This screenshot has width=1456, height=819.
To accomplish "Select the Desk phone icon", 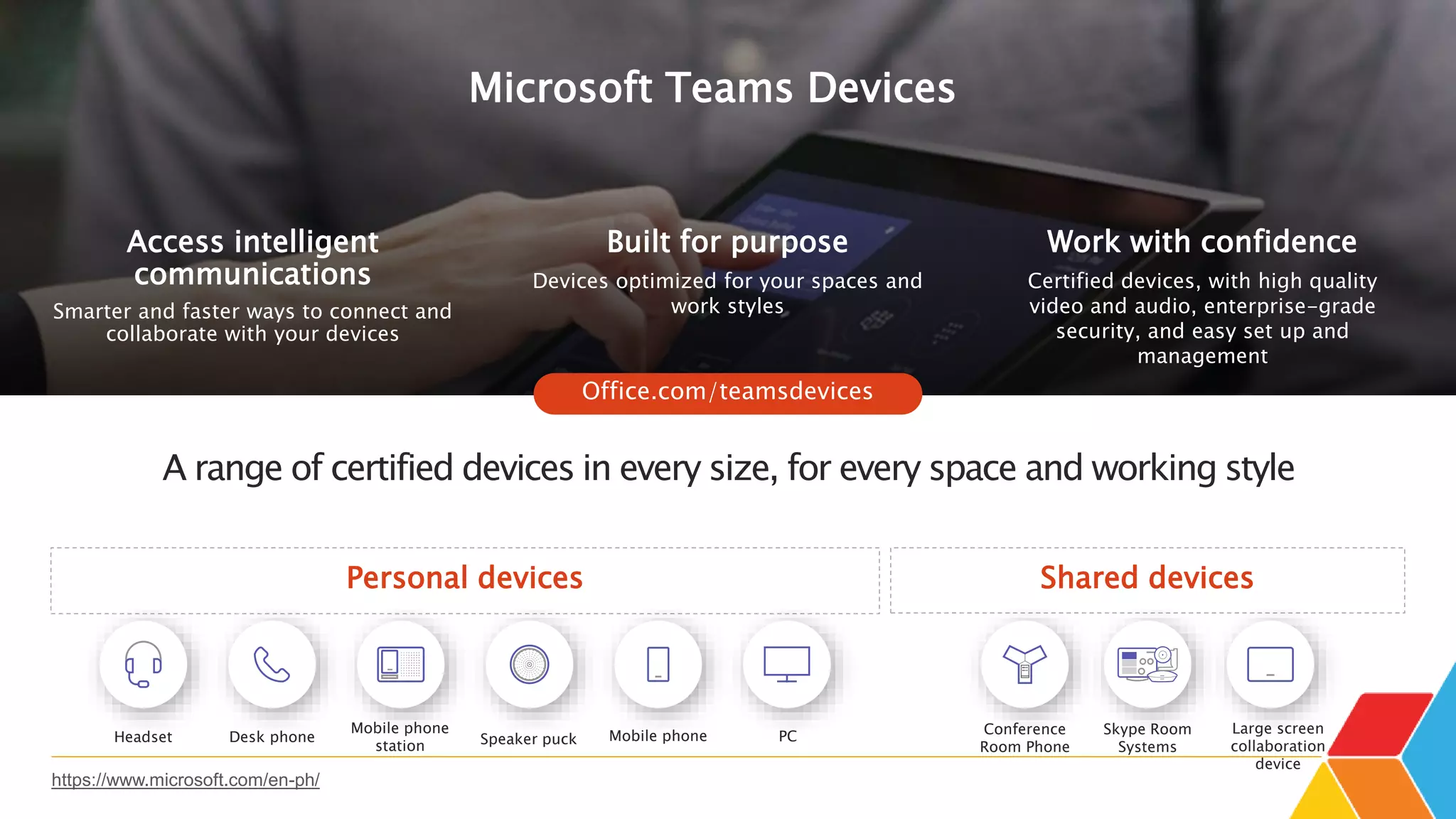I will pyautogui.click(x=272, y=664).
